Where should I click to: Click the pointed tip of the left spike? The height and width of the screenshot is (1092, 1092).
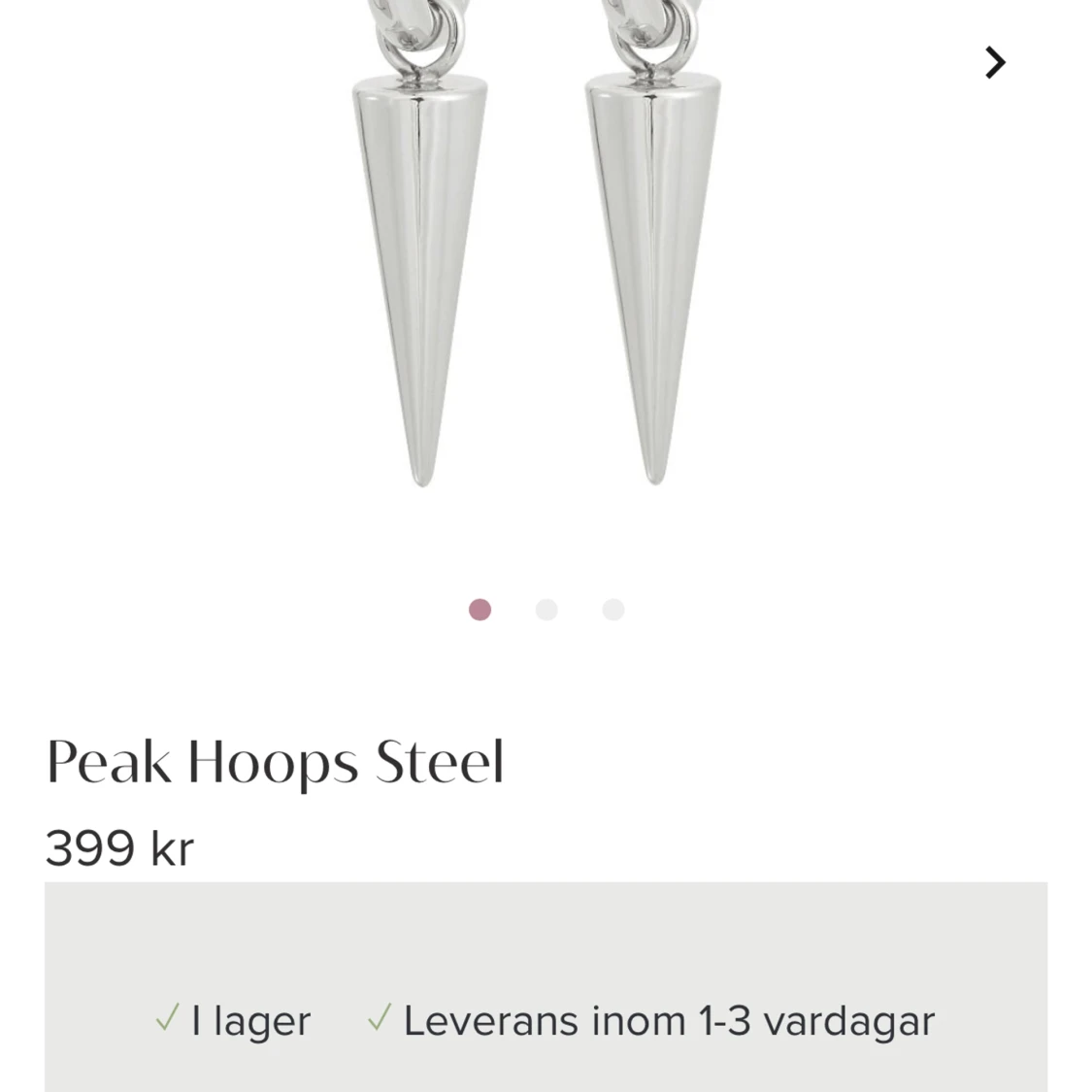pyautogui.click(x=422, y=477)
